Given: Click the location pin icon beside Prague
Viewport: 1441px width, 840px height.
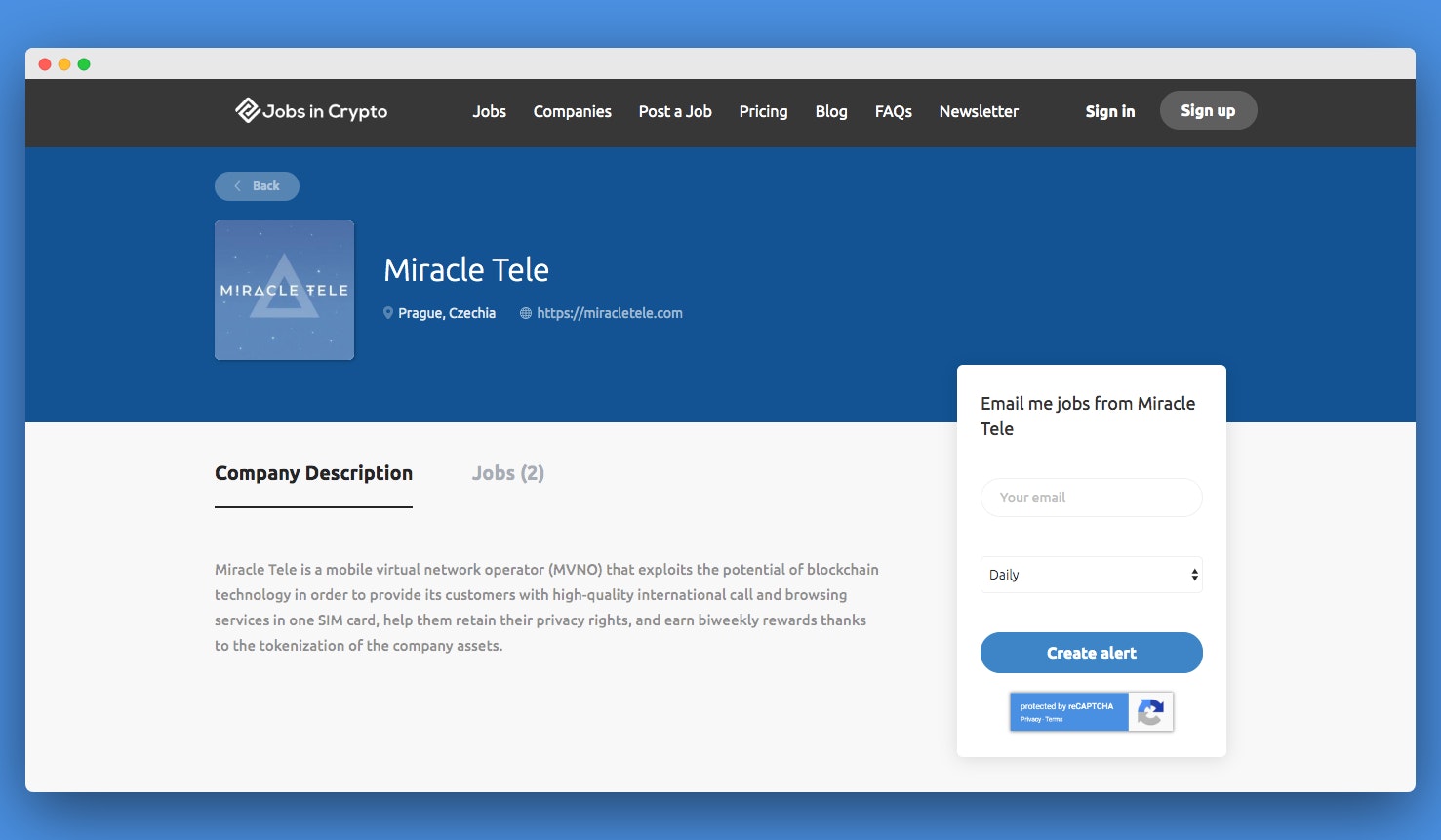Looking at the screenshot, I should (388, 313).
